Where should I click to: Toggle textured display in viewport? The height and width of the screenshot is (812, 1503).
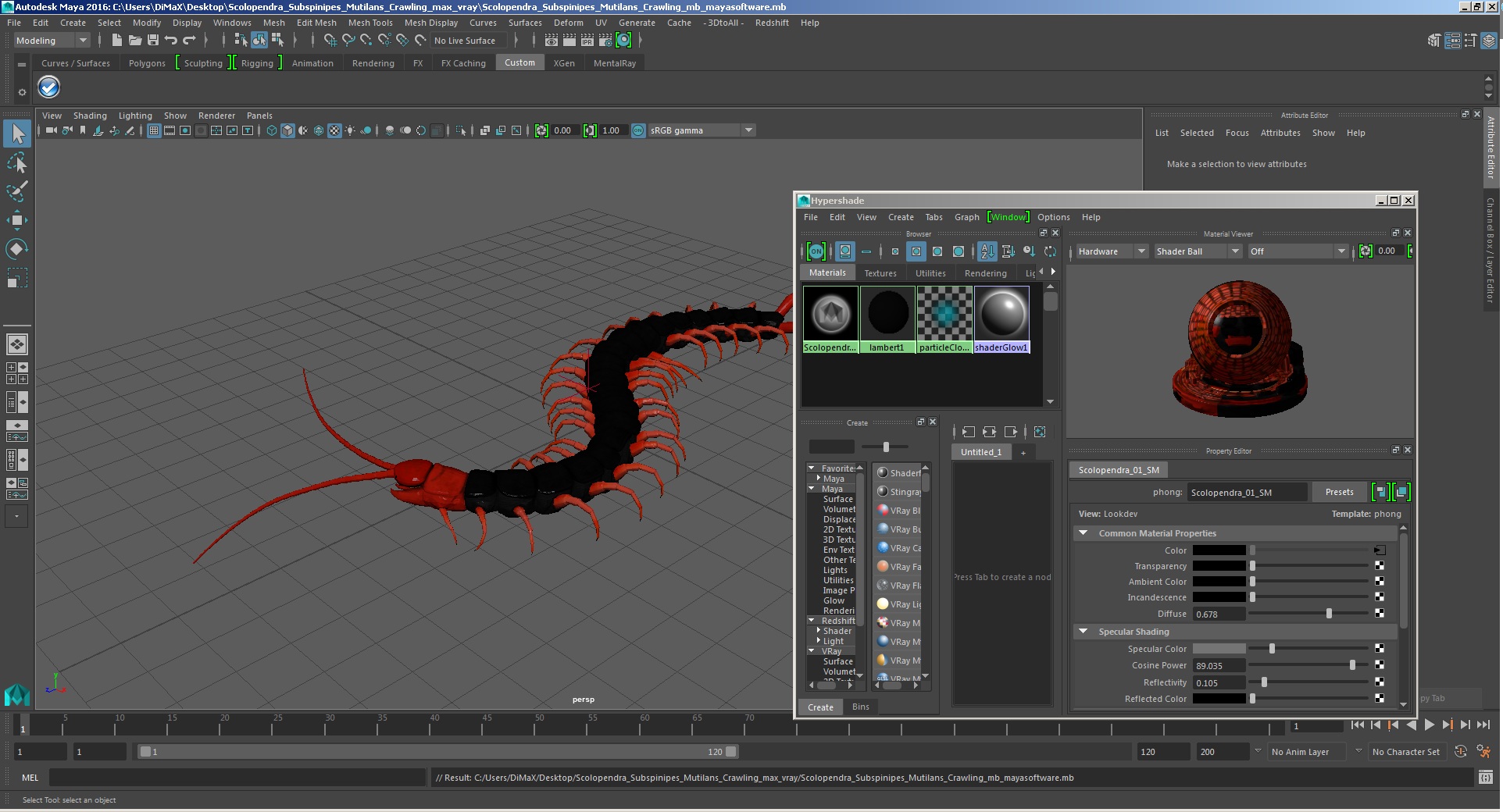pos(334,130)
